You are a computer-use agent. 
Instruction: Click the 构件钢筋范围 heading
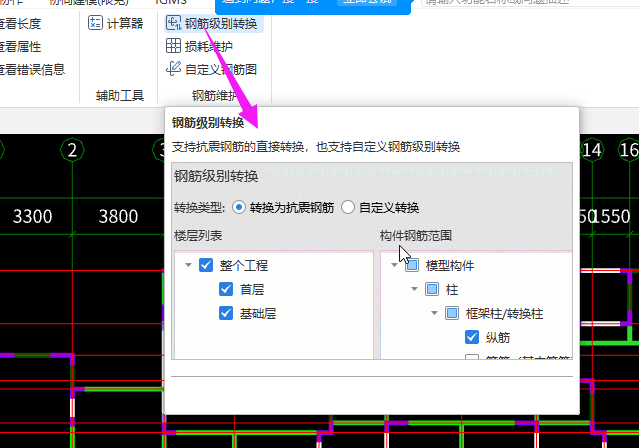[x=416, y=236]
